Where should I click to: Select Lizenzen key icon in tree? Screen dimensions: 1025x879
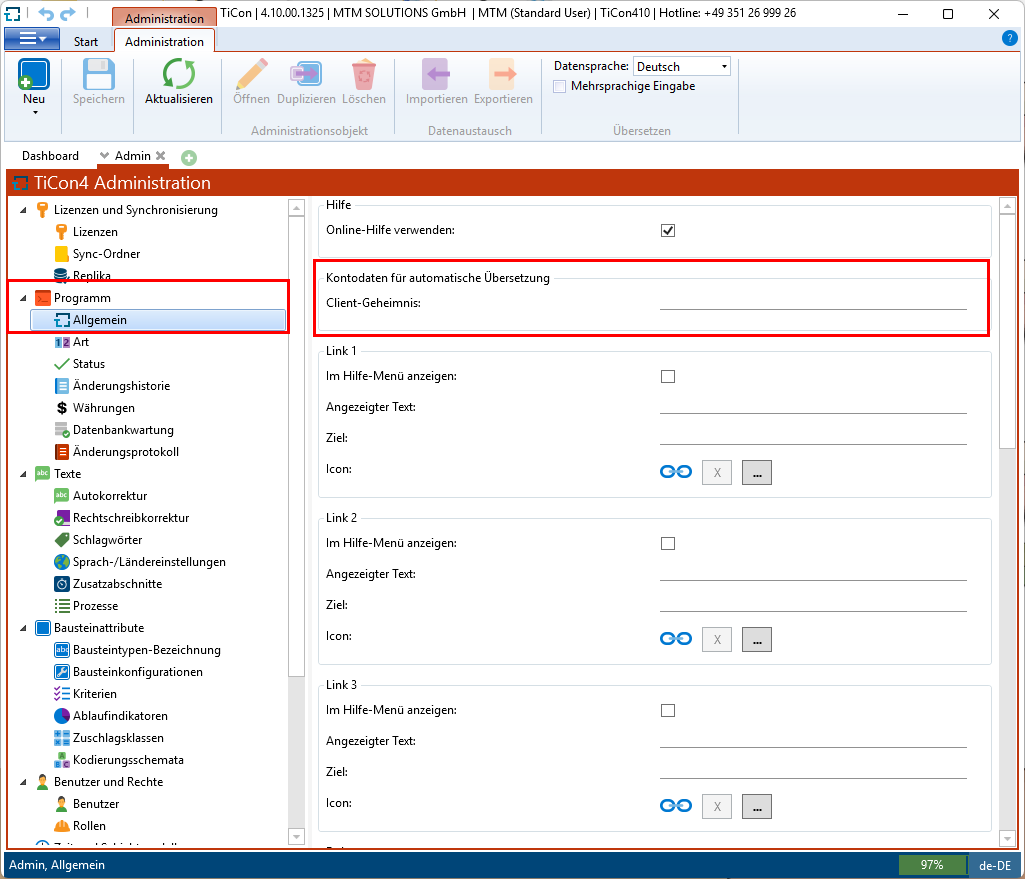(x=61, y=231)
